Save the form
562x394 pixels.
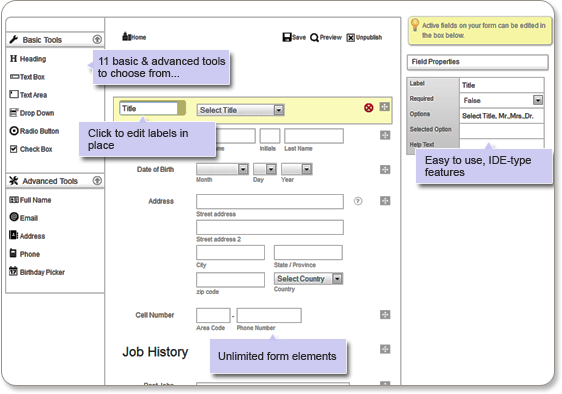294,37
